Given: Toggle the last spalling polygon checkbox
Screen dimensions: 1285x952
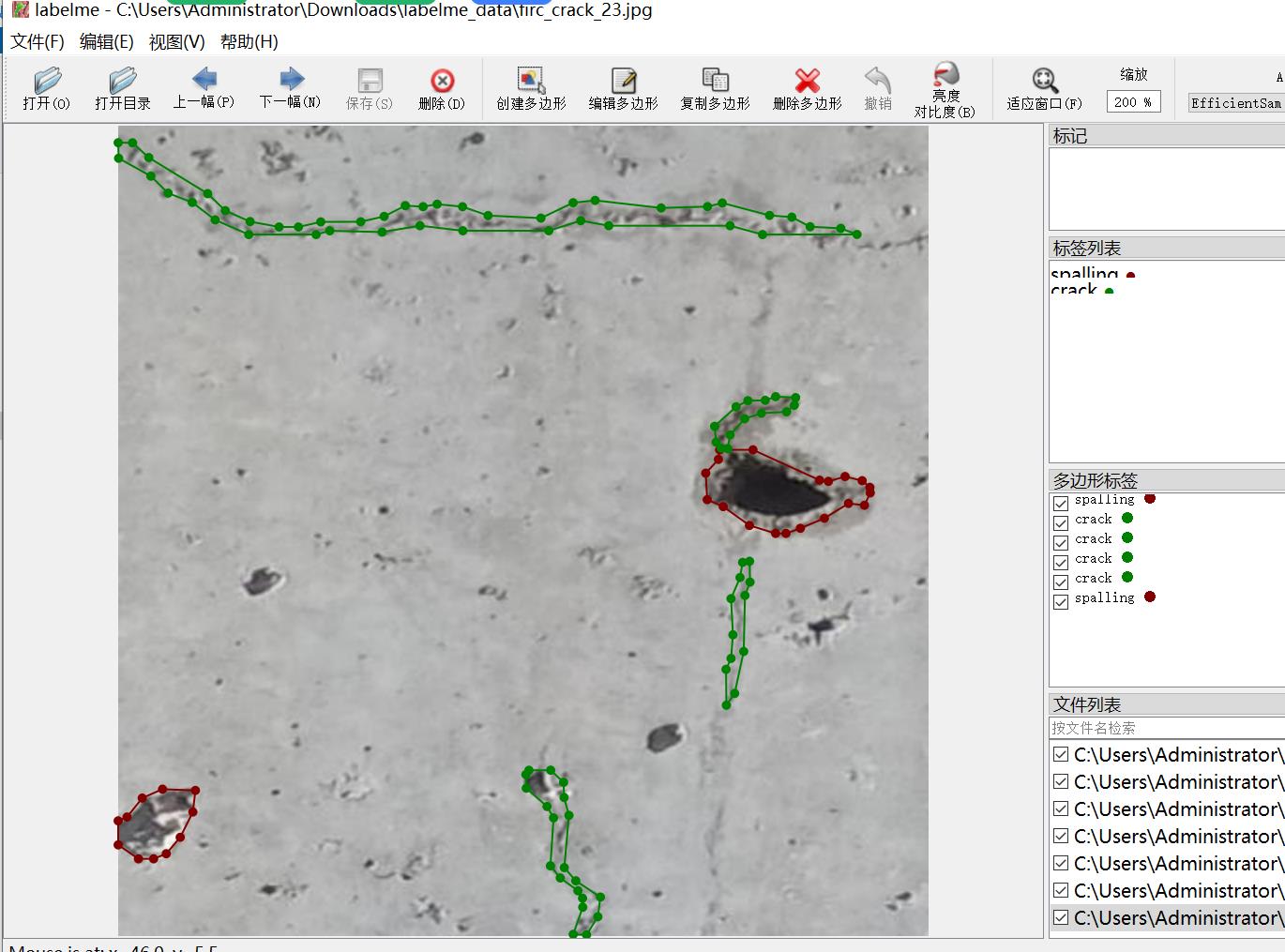Looking at the screenshot, I should 1061,602.
